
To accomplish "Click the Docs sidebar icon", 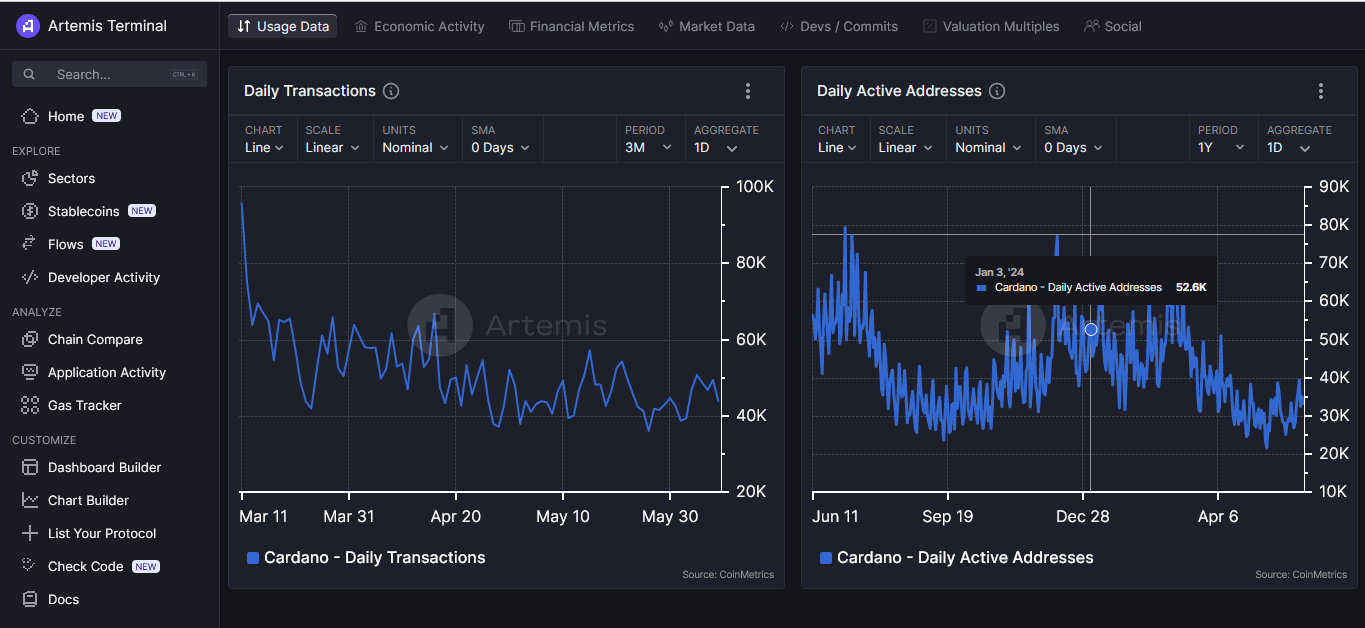I will click(30, 599).
